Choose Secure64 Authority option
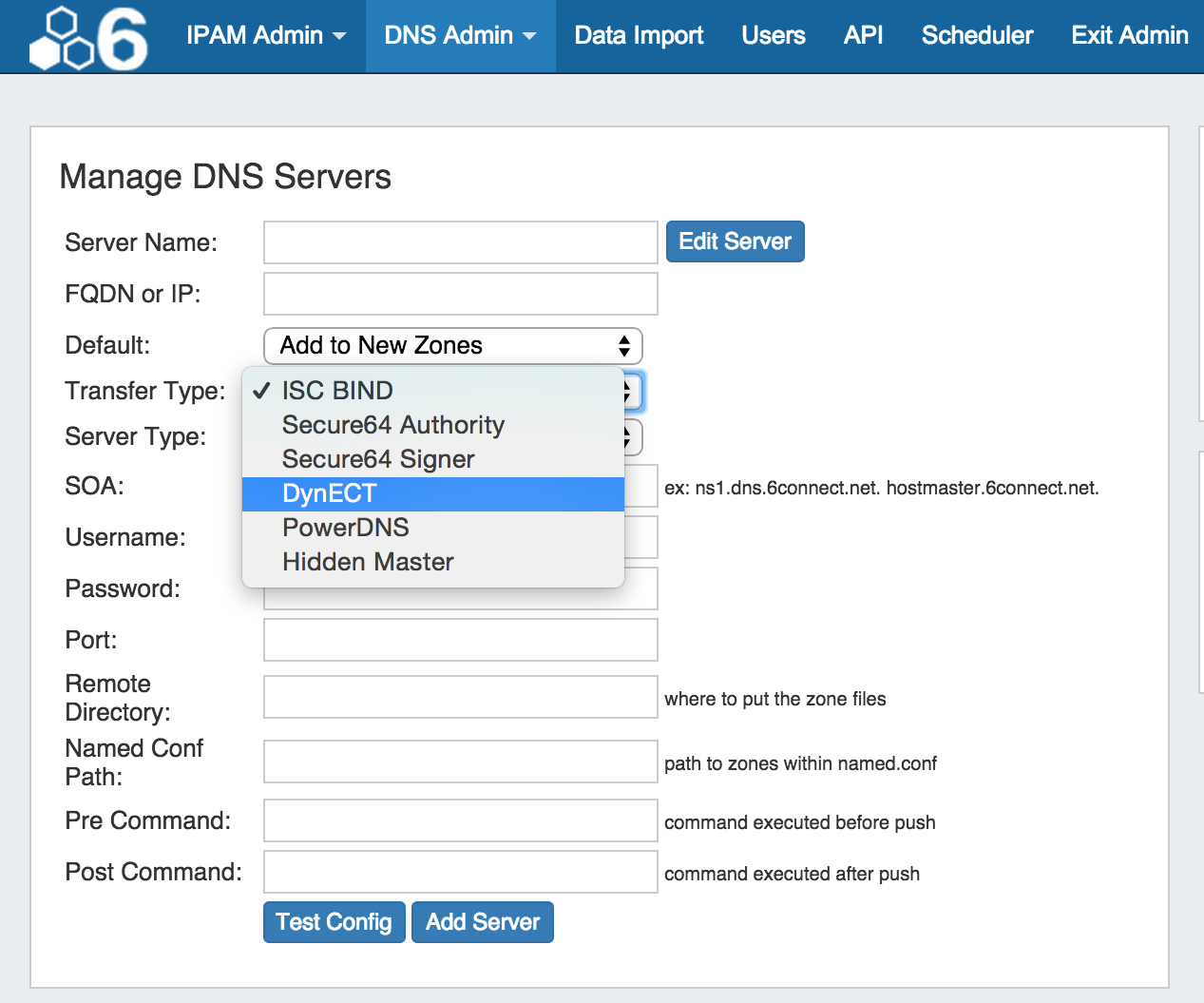This screenshot has width=1204, height=1003. pyautogui.click(x=433, y=425)
